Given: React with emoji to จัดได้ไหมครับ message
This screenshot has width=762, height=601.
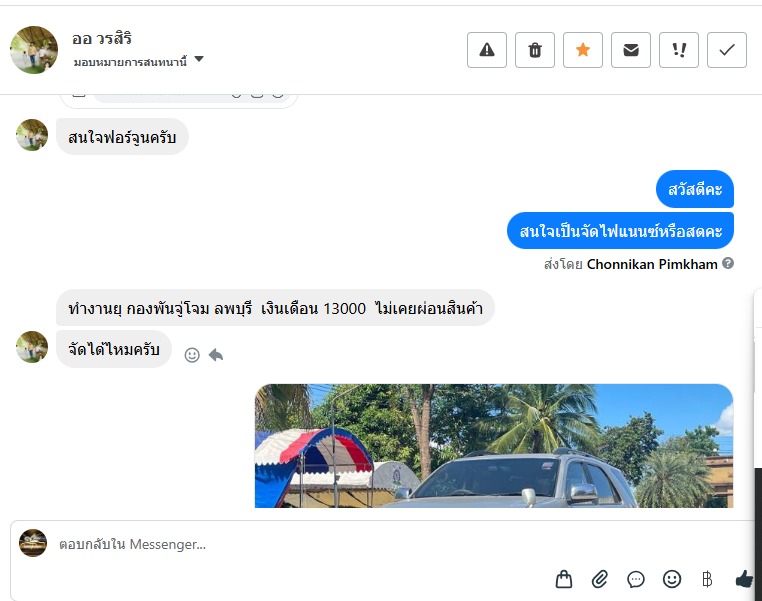Looking at the screenshot, I should click(192, 355).
